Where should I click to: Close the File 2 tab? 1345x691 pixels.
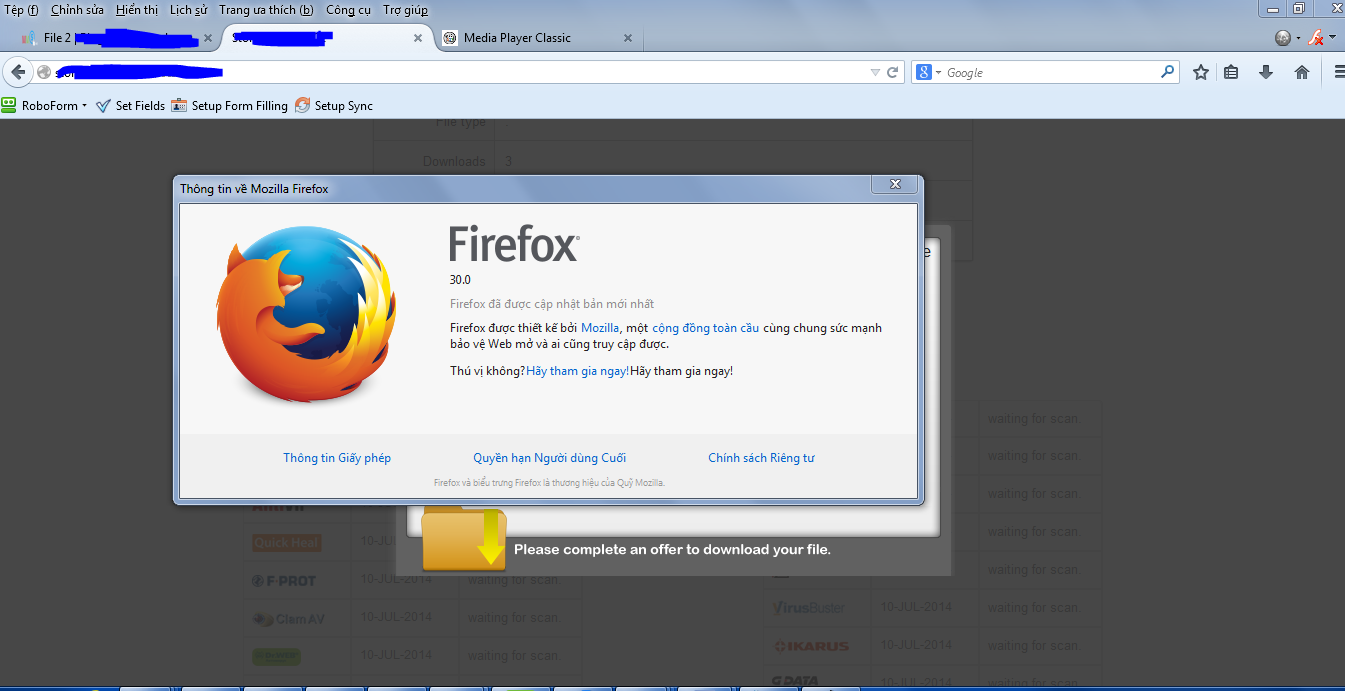(208, 38)
